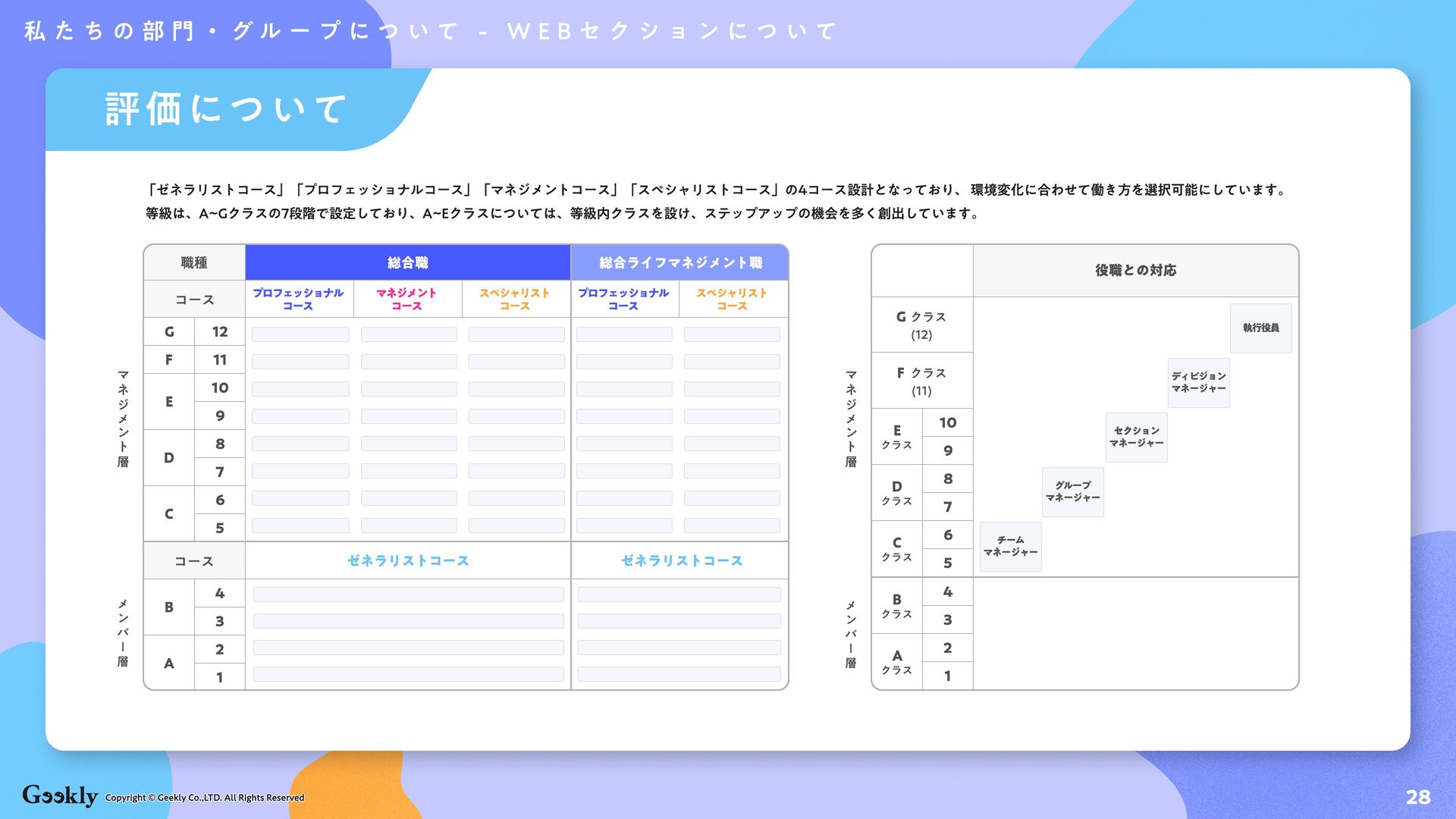Select the ディビジョンマネージャー role box
1456x819 pixels.
(x=1198, y=382)
